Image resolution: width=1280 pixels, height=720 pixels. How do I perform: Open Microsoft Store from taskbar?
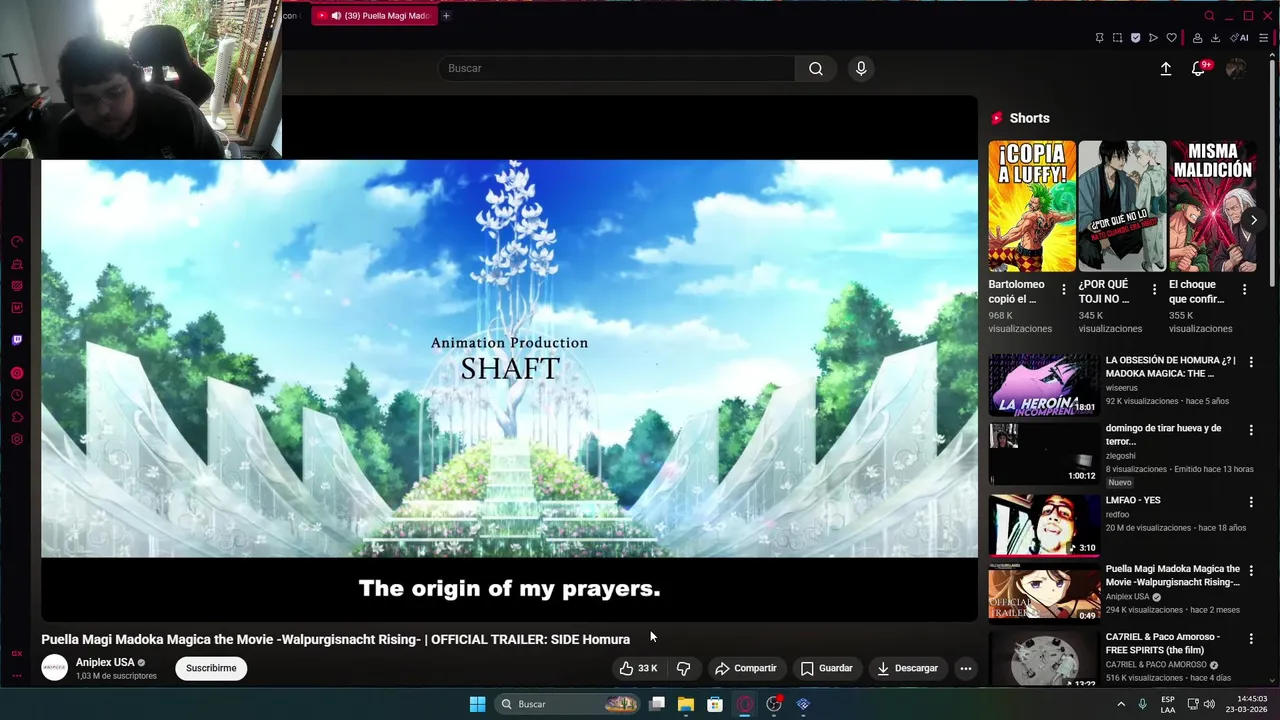[x=715, y=704]
